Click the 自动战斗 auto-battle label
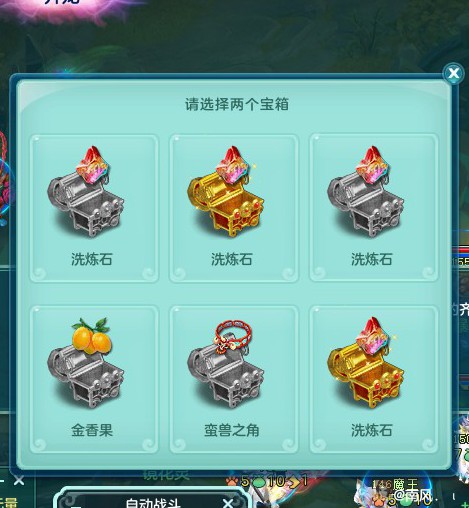Image resolution: width=469 pixels, height=508 pixels. tap(153, 503)
